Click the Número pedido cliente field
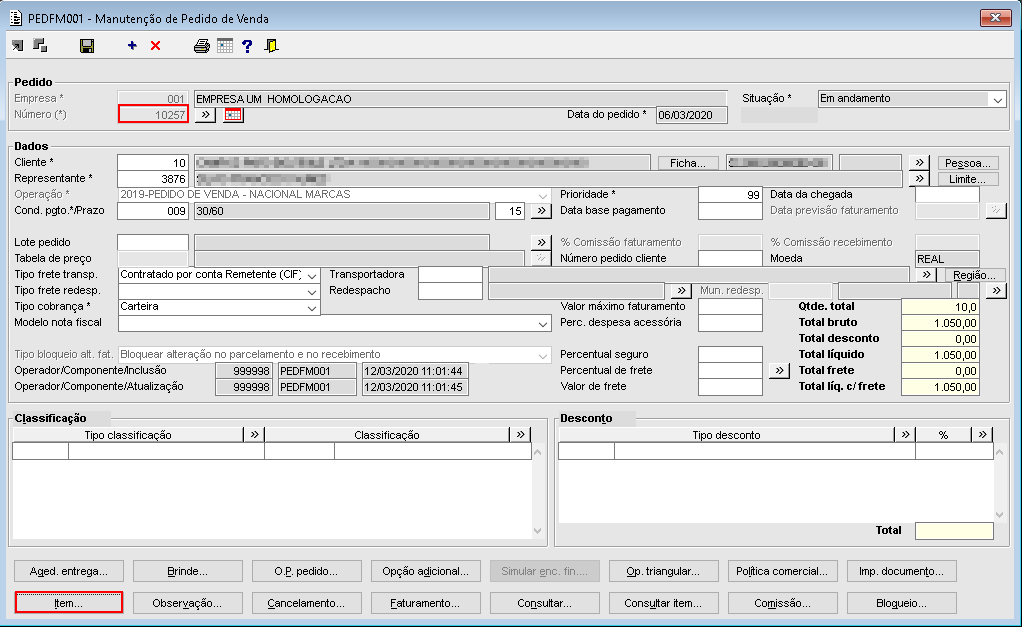This screenshot has height=627, width=1022. pos(730,258)
